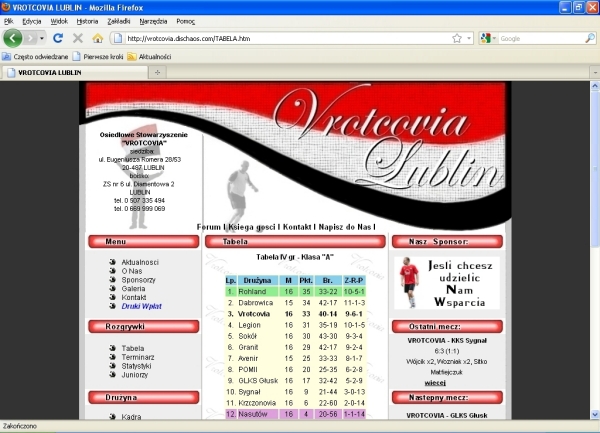
Task: Open the Sponsorzy menu link
Action: [139, 280]
